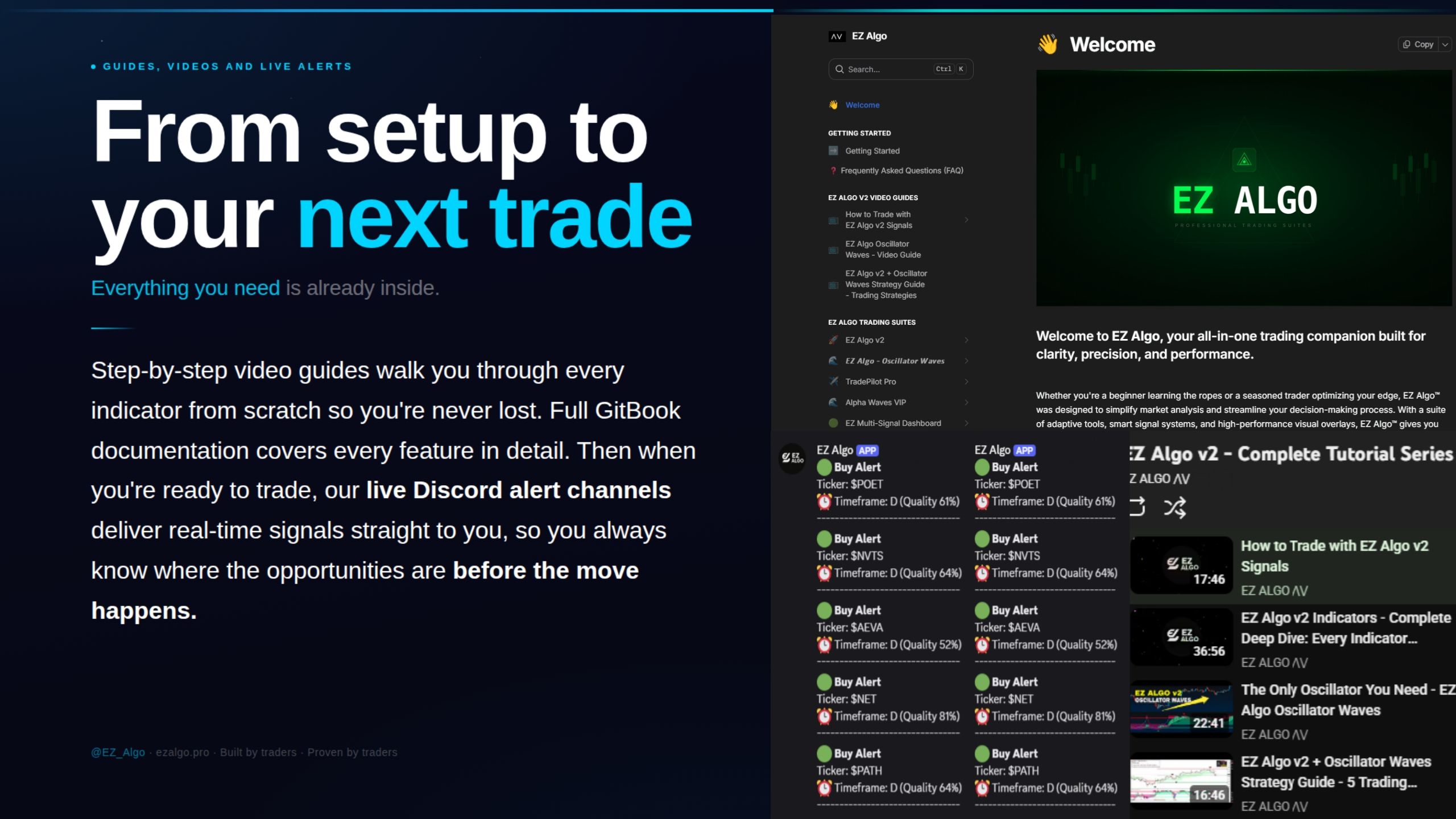1456x819 pixels.
Task: Expand the EZ Multi-Signal Dashboard chevron
Action: (x=966, y=423)
